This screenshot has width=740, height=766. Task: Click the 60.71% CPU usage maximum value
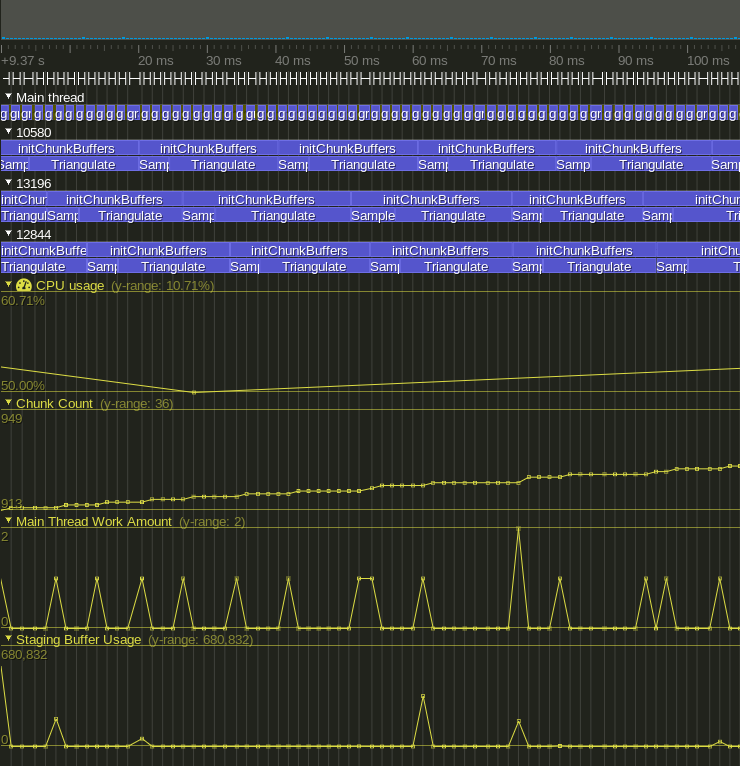[23, 301]
